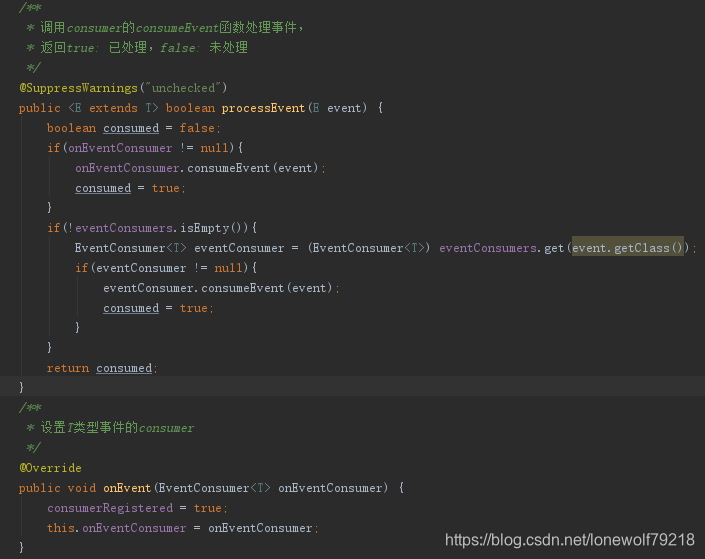Click consumeEvent called on eventConsumer
Image resolution: width=705 pixels, height=559 pixels.
(x=242, y=288)
